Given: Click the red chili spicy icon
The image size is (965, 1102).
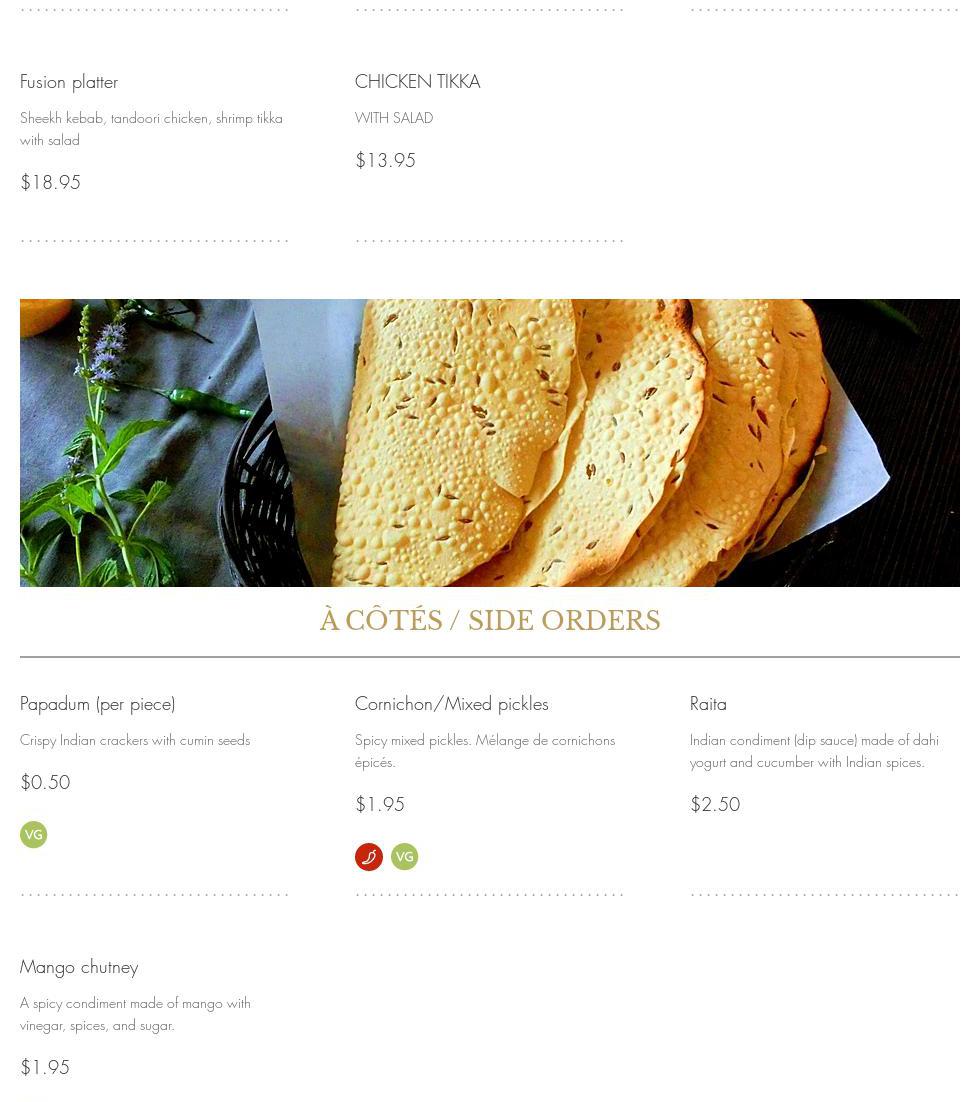Looking at the screenshot, I should tap(369, 857).
